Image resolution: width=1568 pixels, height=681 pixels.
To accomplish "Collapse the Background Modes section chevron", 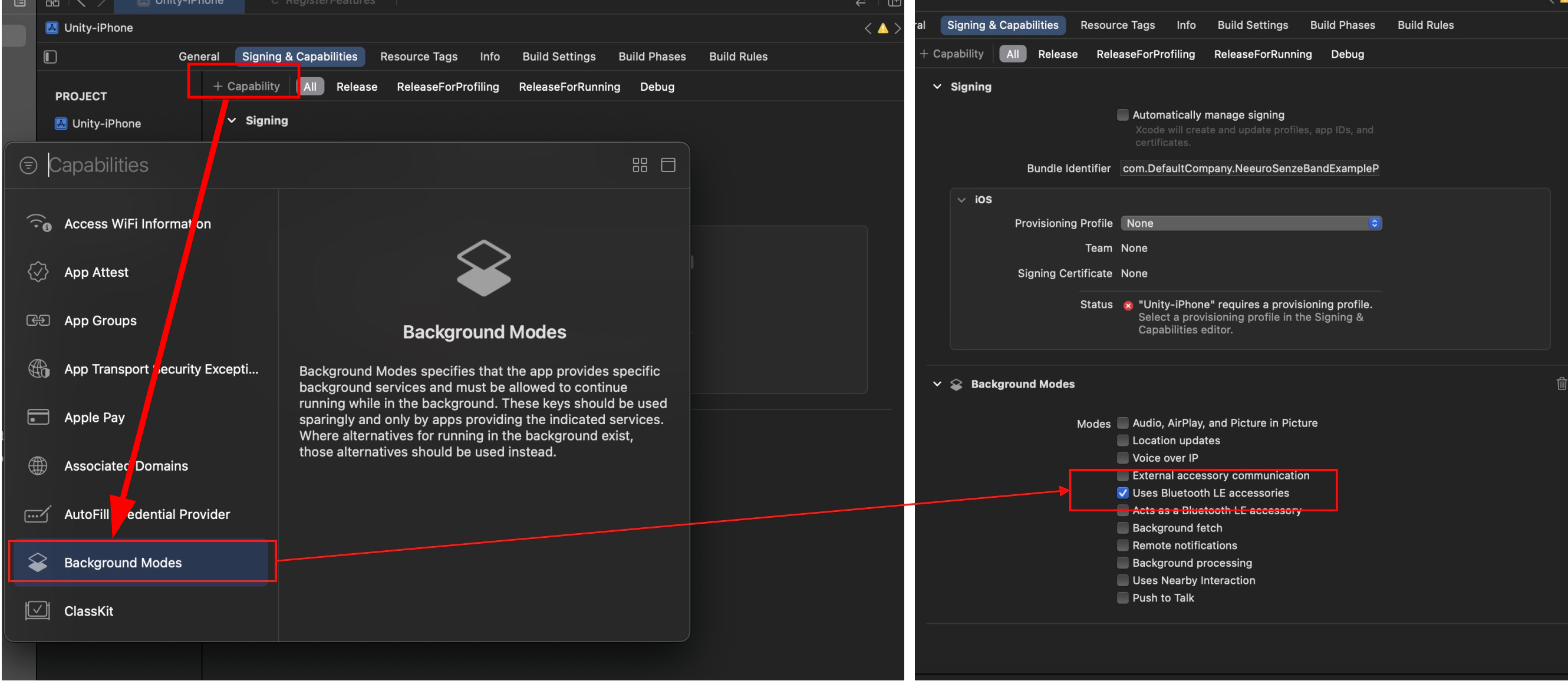I will [x=937, y=384].
